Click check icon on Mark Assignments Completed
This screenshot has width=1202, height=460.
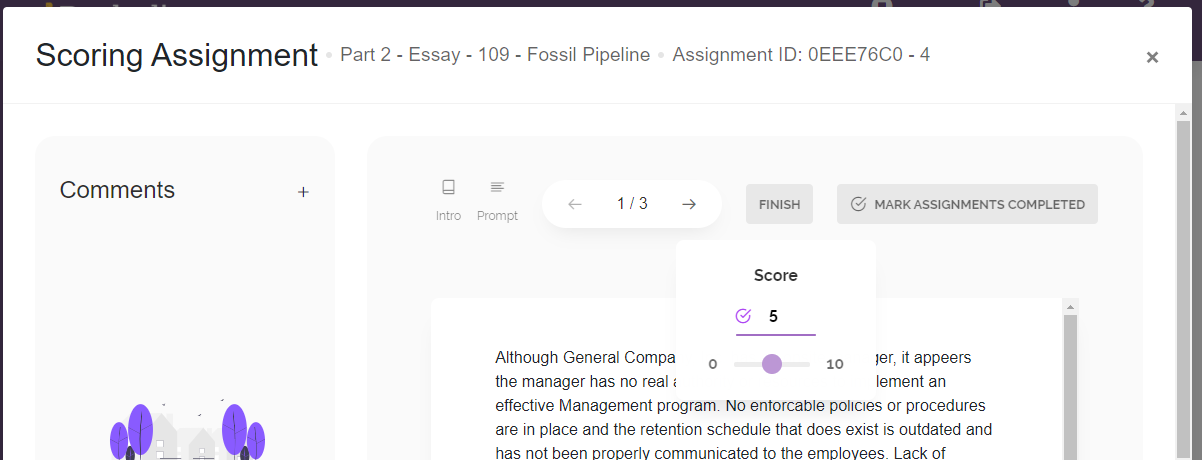point(858,204)
